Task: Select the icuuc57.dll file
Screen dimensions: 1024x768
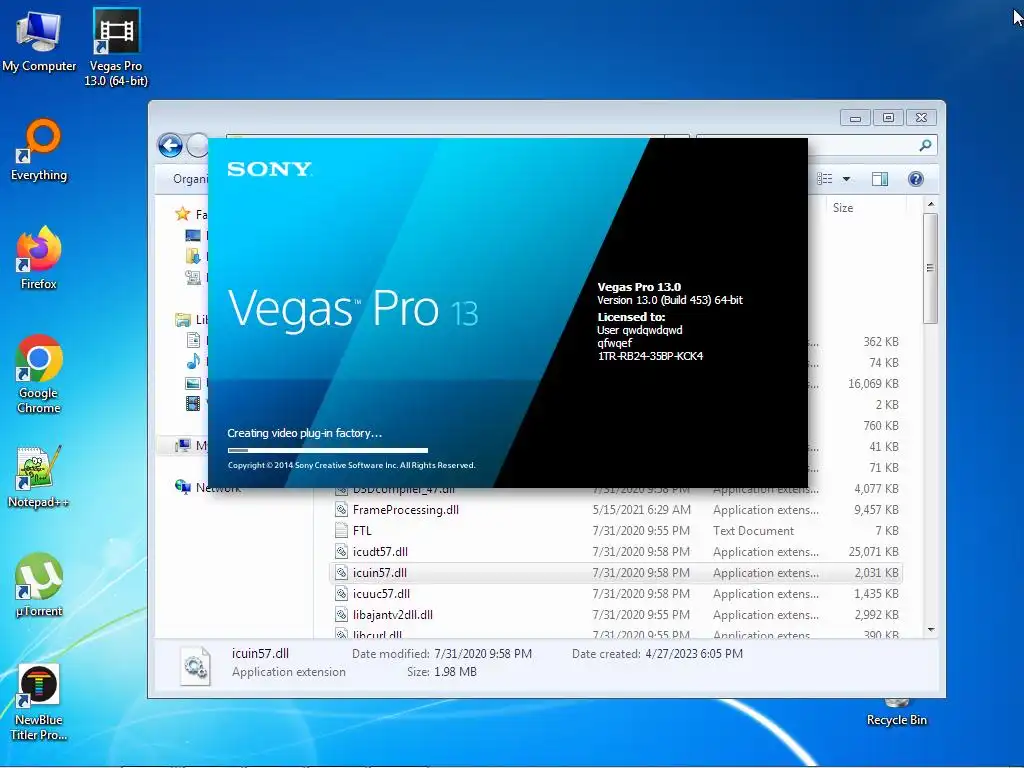Action: click(381, 593)
